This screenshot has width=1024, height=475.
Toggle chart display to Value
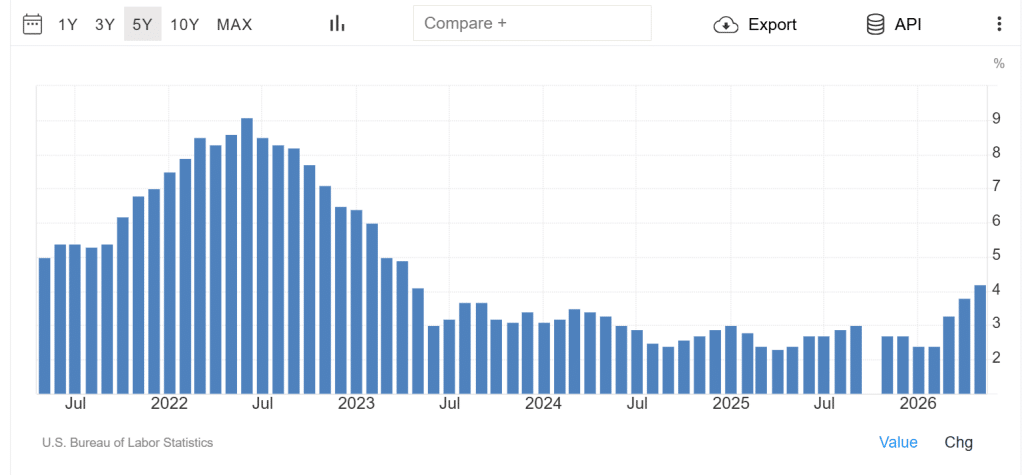(x=898, y=442)
